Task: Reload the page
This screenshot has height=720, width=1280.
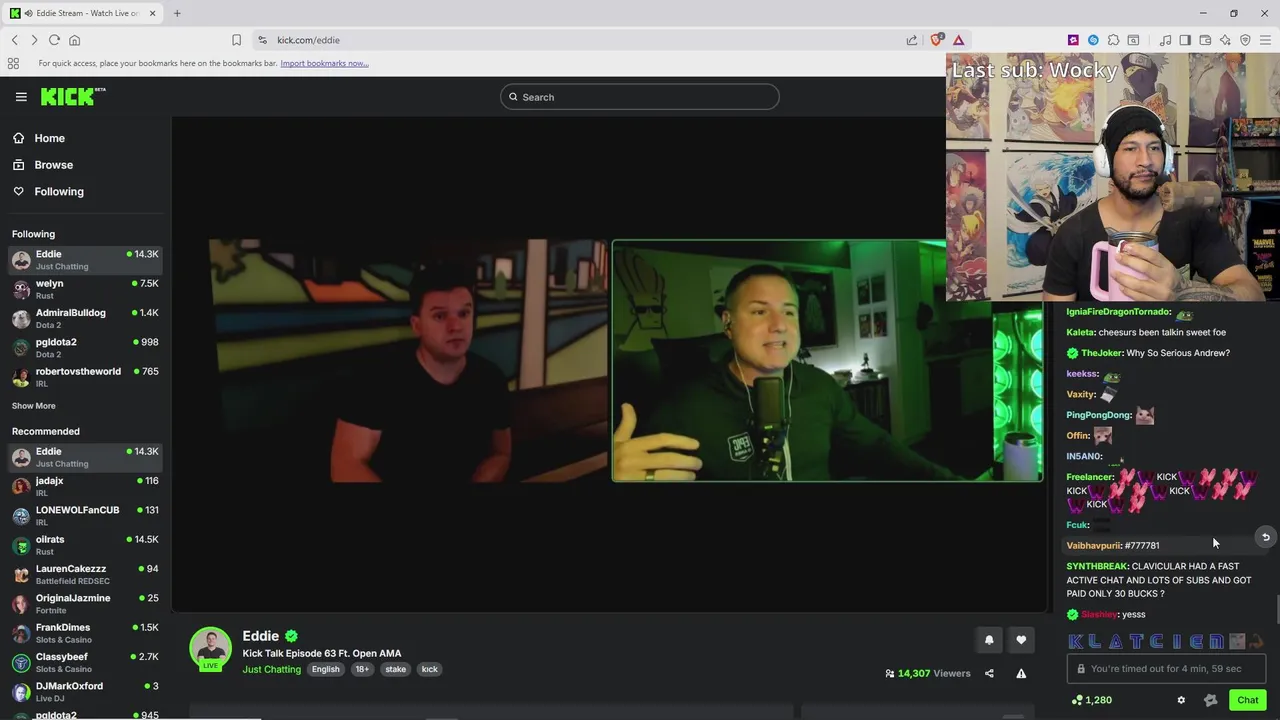Action: click(54, 40)
